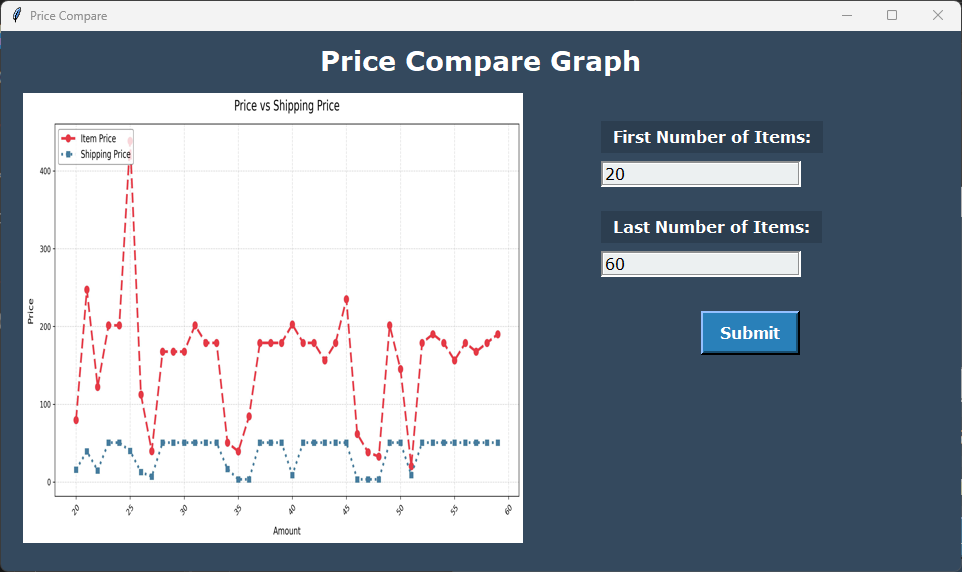Click the x-axis tick label 40
Viewport: 962px width, 572px height.
point(291,509)
